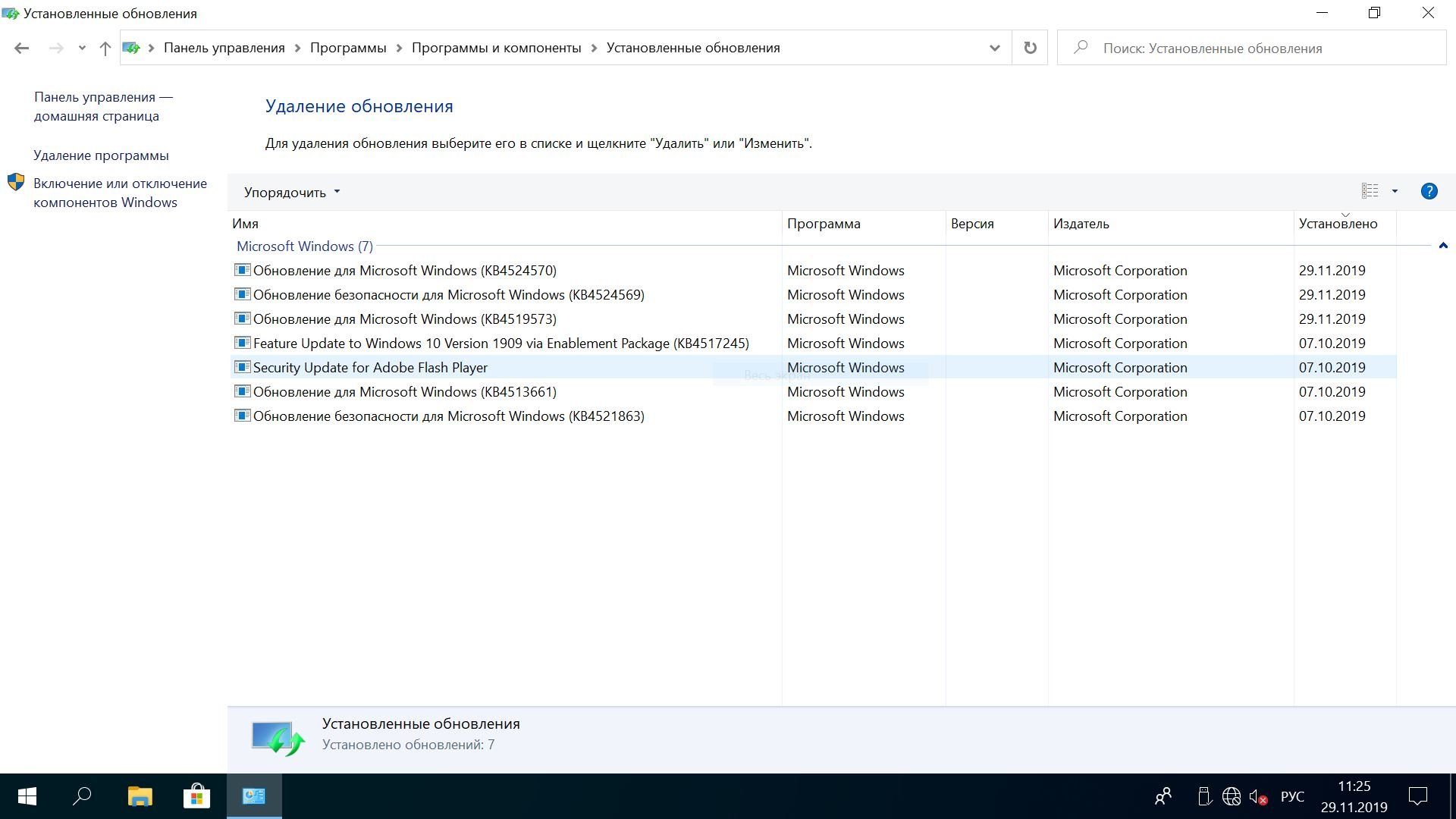Click the installed updates icon in the details pane
Screen dimensions: 1456x819
(278, 738)
